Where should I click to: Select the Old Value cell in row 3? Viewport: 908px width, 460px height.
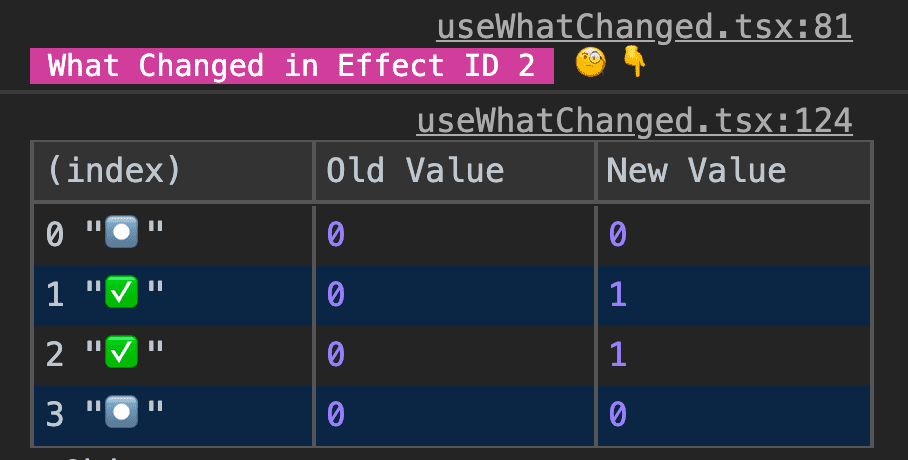click(455, 416)
